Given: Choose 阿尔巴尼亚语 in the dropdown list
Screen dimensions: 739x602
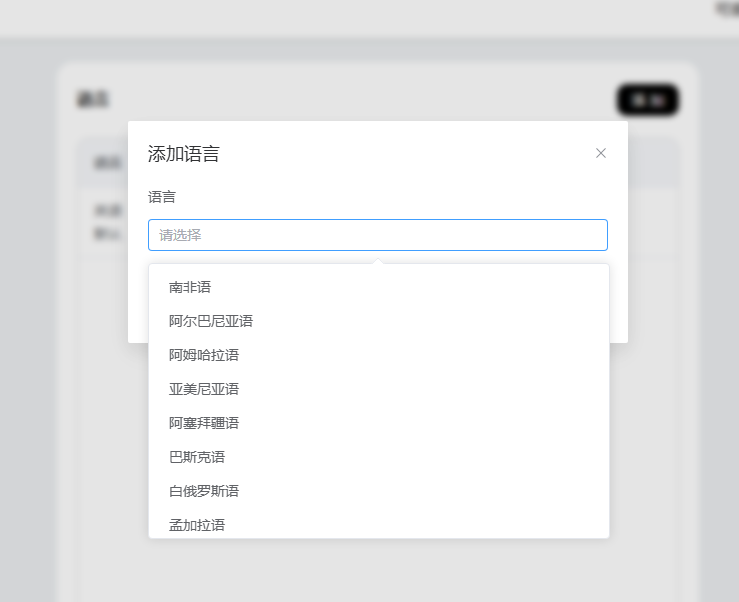Looking at the screenshot, I should click(x=211, y=321).
